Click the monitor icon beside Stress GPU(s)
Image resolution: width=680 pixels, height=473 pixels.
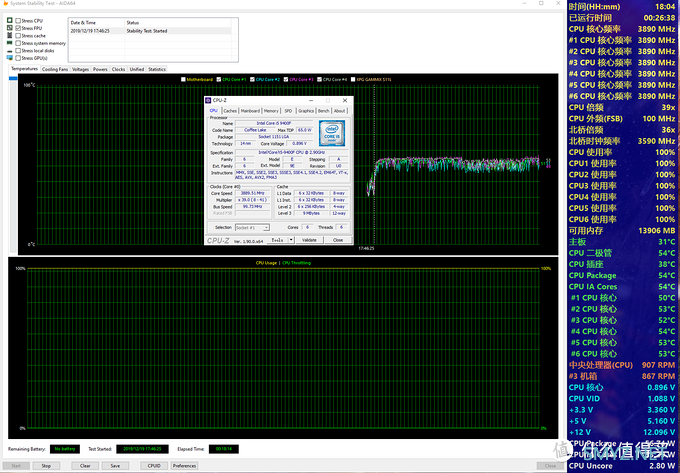coord(11,58)
